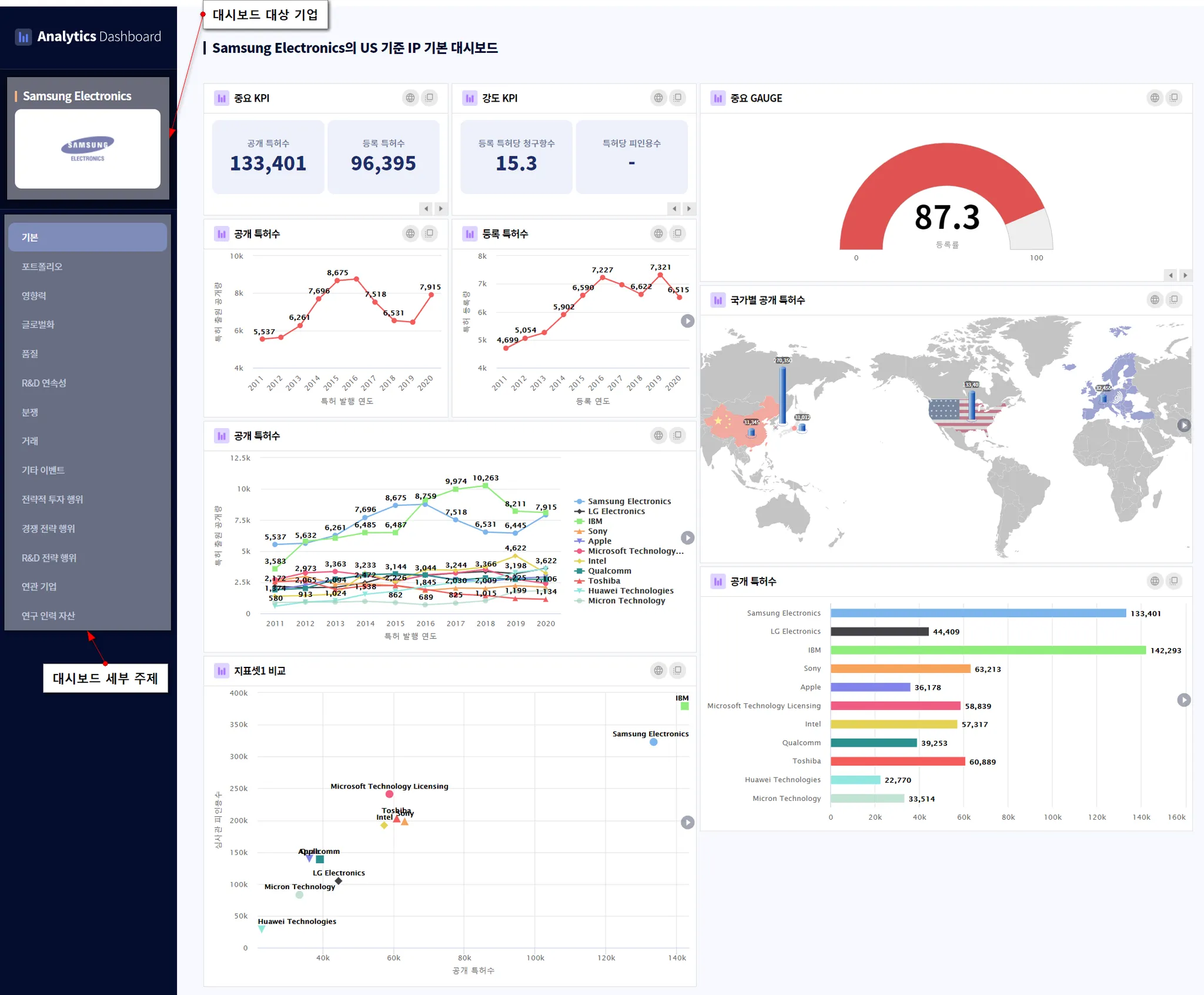Click globe icon in 중요 KPI panel
This screenshot has width=1204, height=995.
(410, 98)
